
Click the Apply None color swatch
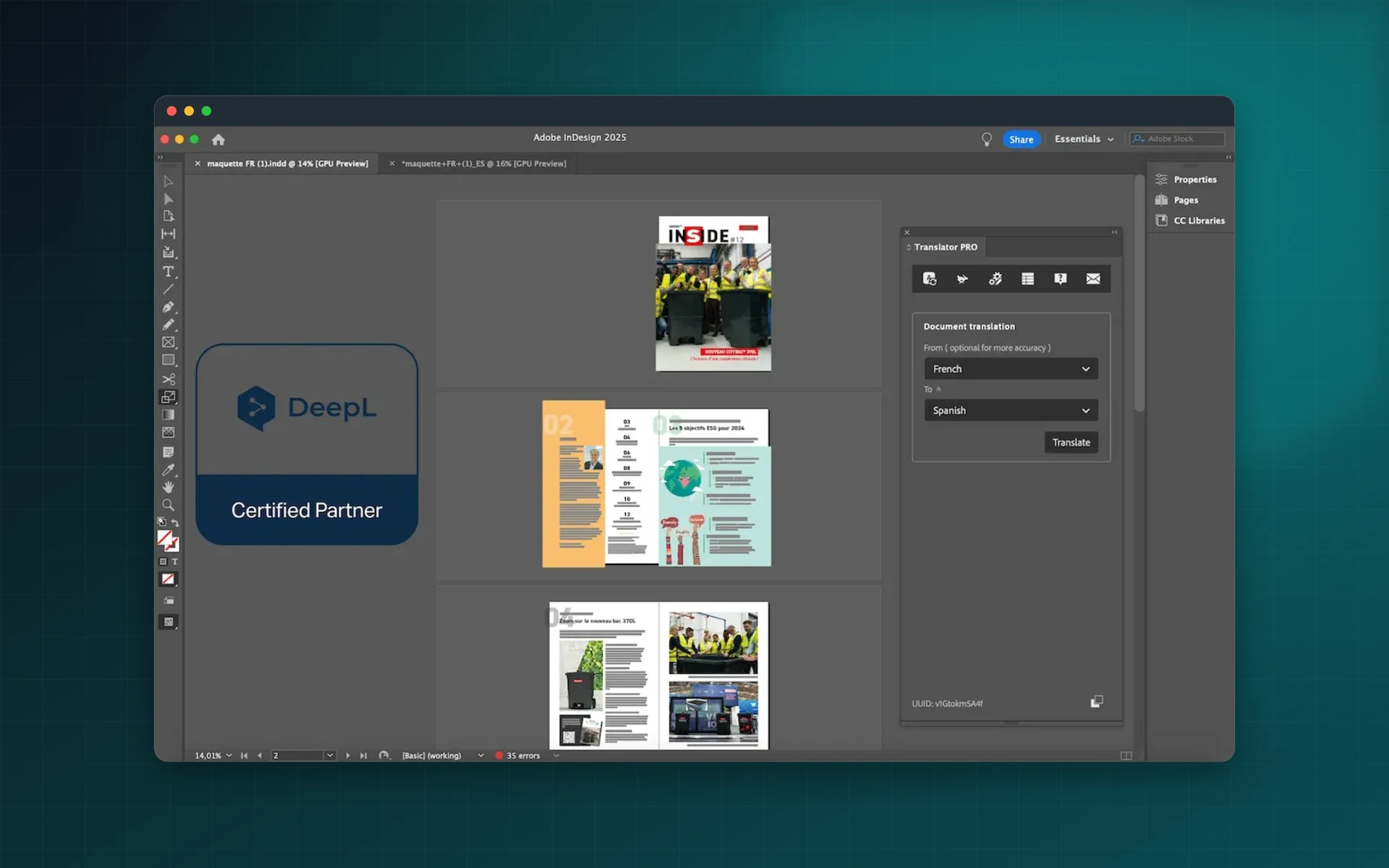tap(168, 579)
